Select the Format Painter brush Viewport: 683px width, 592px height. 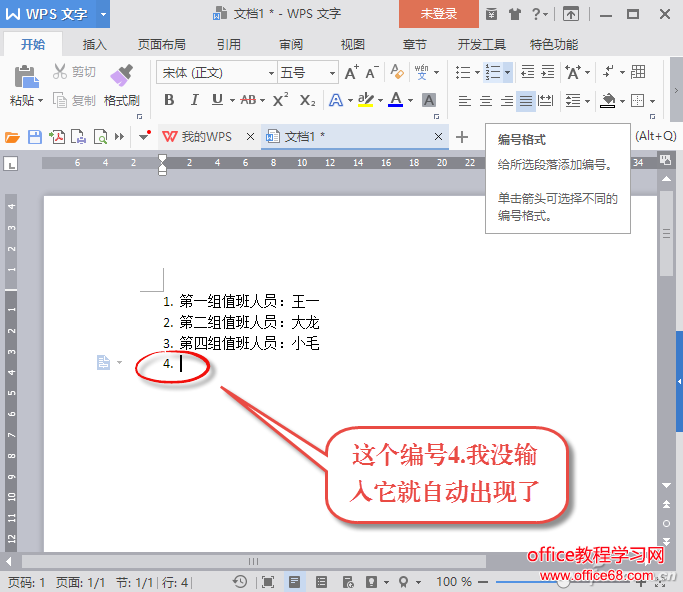coord(122,75)
